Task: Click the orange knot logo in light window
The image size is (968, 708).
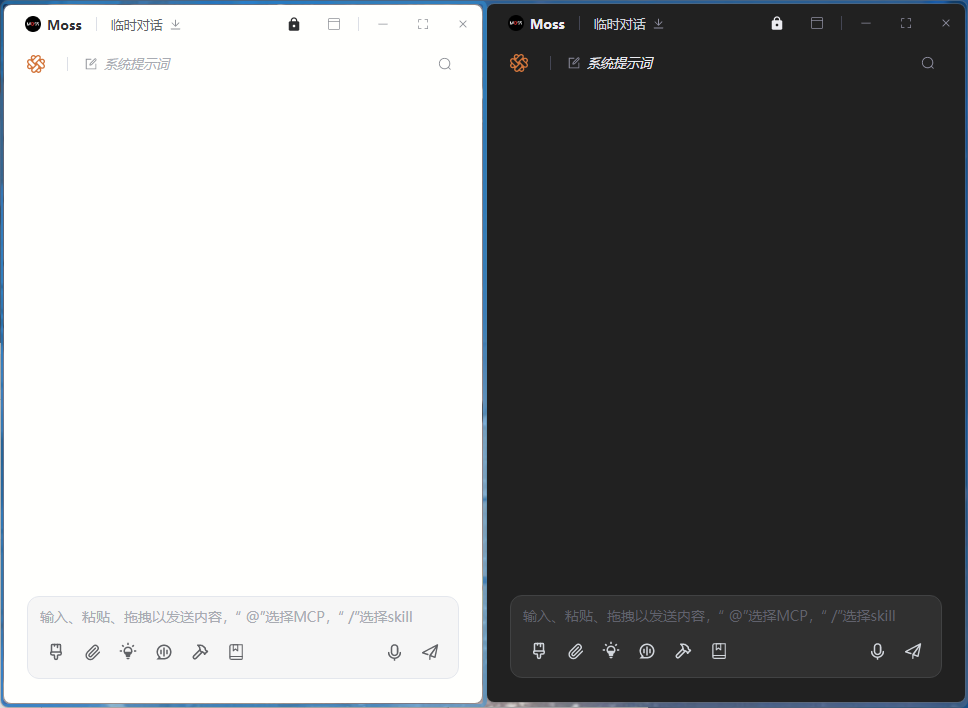Action: 36,64
